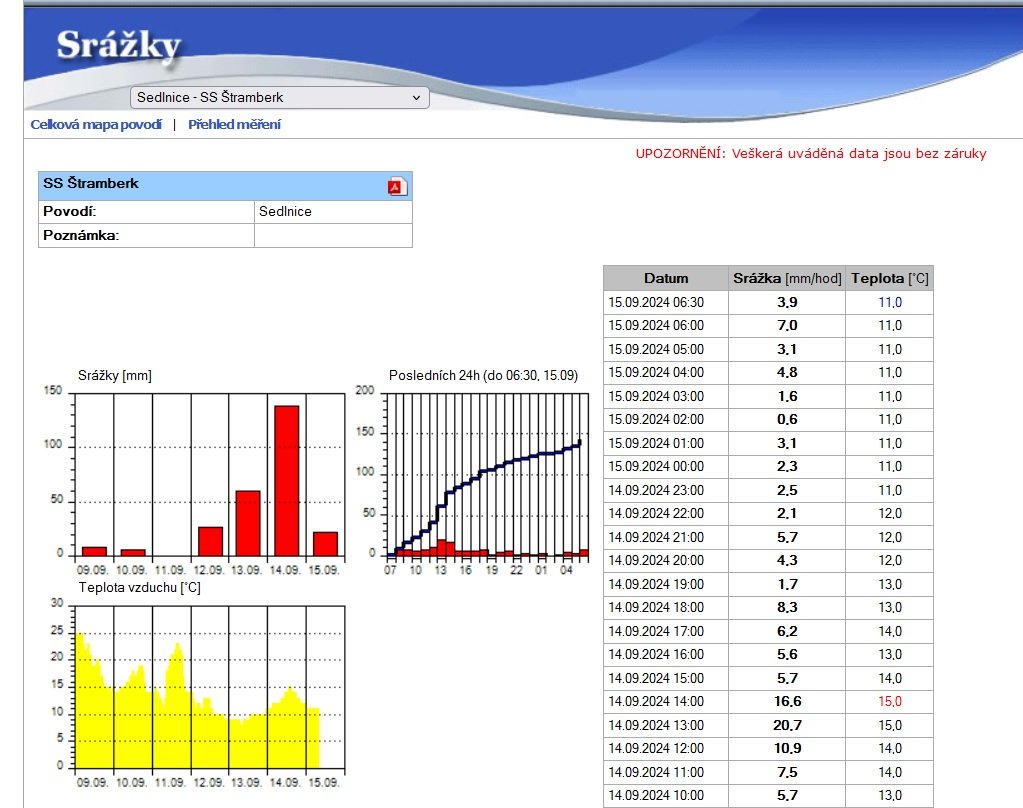Click the Datum column header
Screen dimensions: 1023x808
tap(666, 278)
